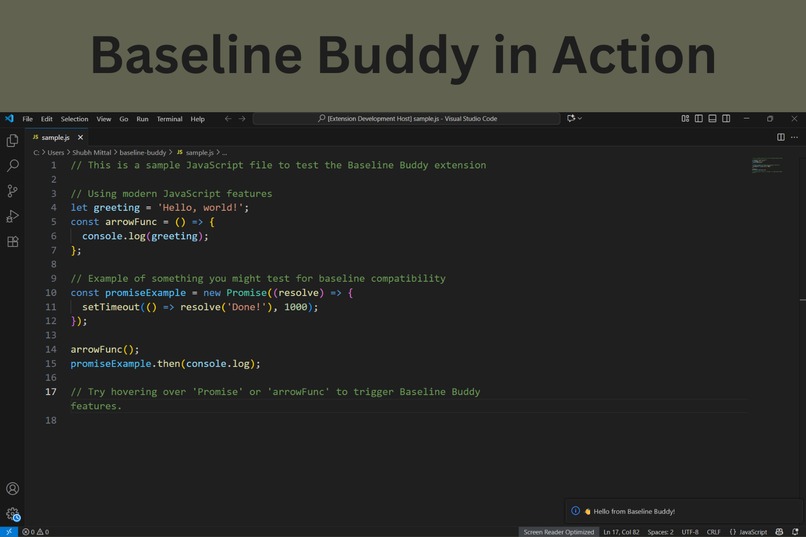This screenshot has height=537, width=806.
Task: Click console.log on line 6
Action: 114,236
